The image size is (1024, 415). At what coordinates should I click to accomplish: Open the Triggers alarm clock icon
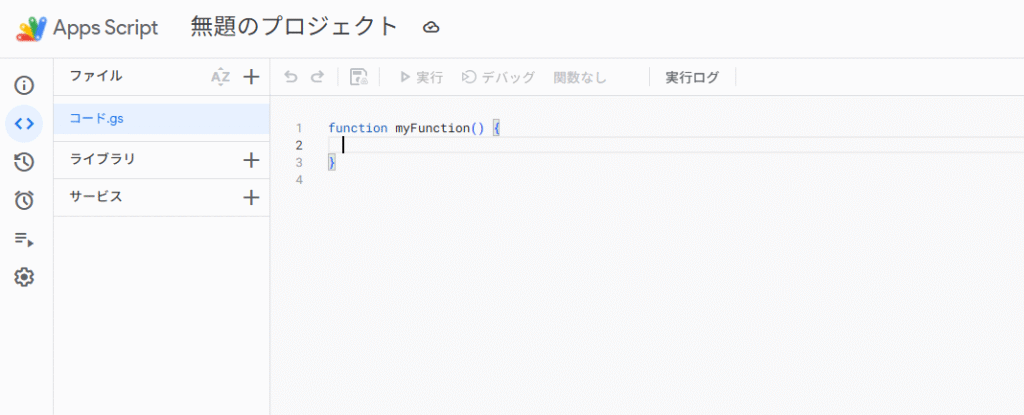click(24, 200)
